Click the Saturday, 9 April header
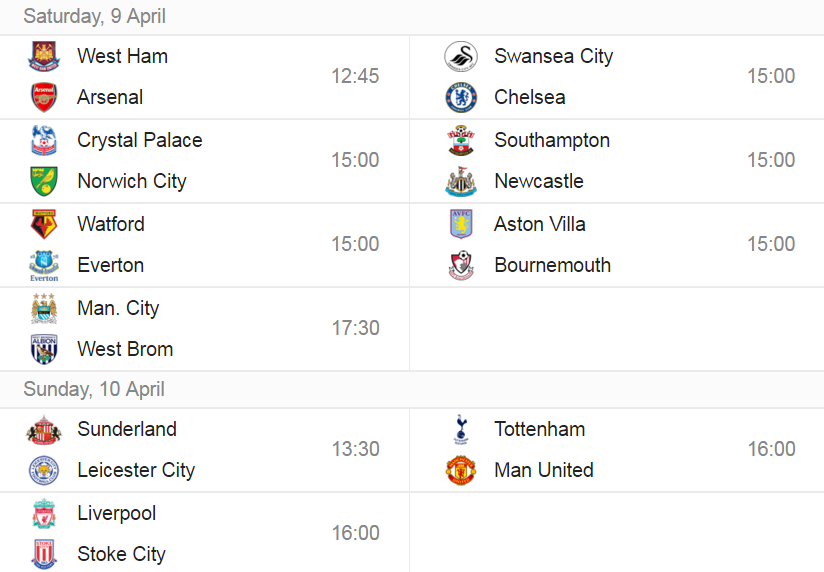This screenshot has width=824, height=572. (95, 16)
